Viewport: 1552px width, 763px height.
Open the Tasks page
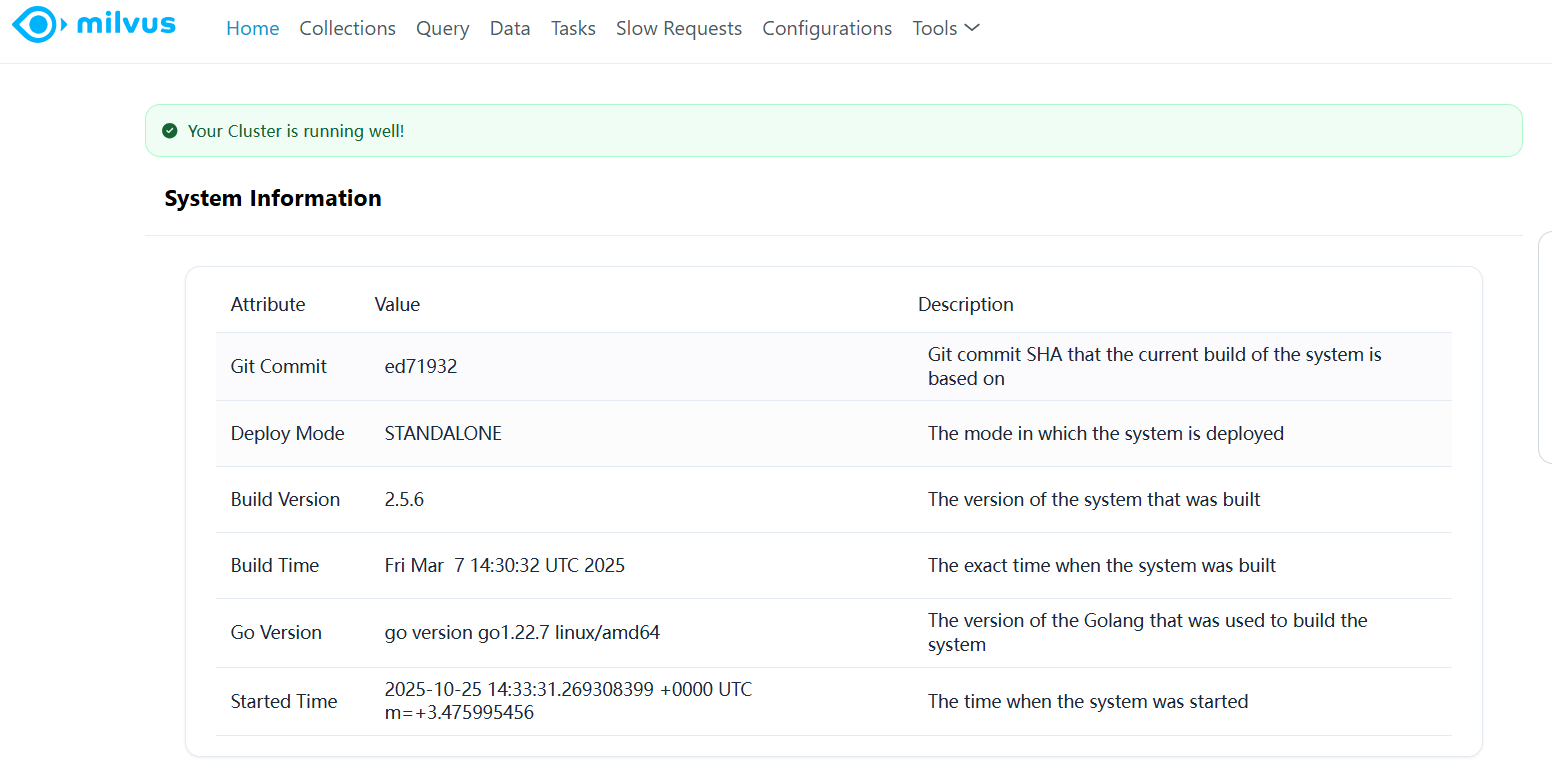click(573, 28)
